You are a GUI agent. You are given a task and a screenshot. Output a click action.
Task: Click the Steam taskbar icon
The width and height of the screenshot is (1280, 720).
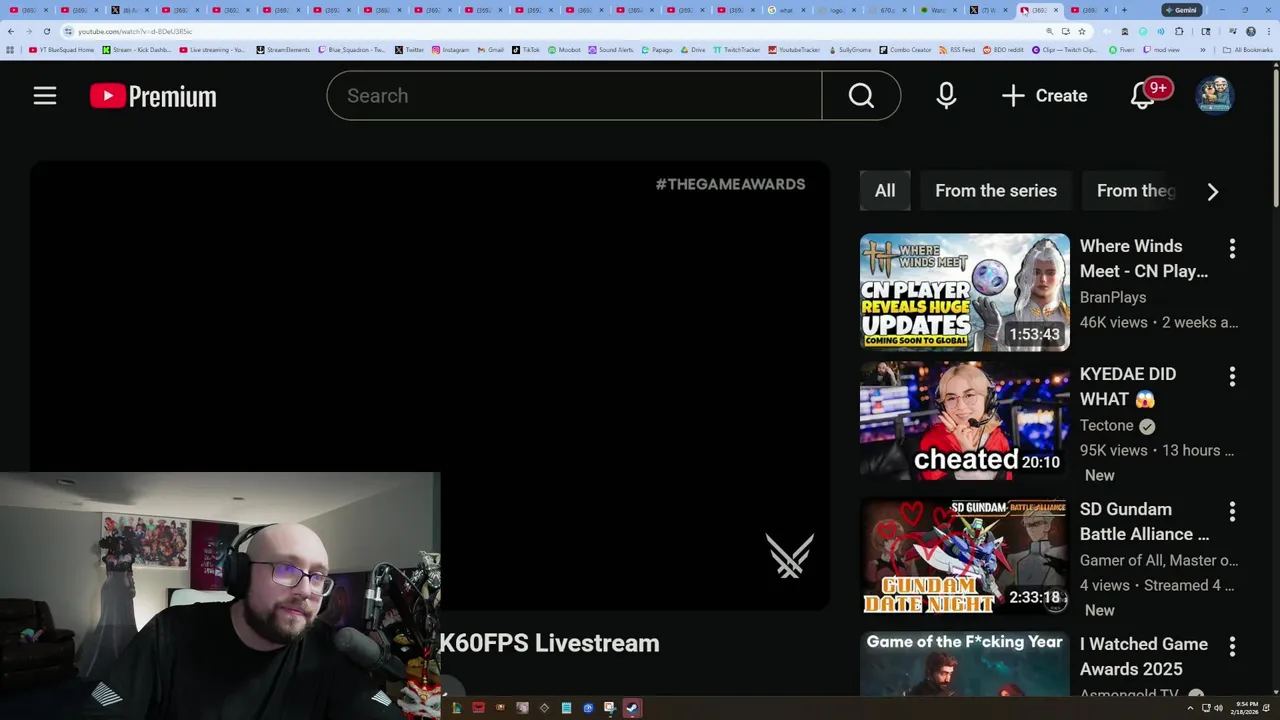pyautogui.click(x=631, y=708)
